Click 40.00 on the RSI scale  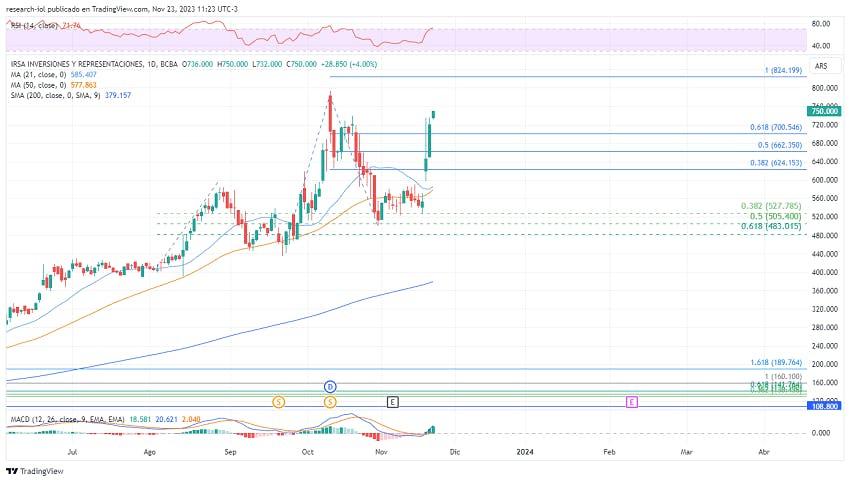pyautogui.click(x=821, y=46)
